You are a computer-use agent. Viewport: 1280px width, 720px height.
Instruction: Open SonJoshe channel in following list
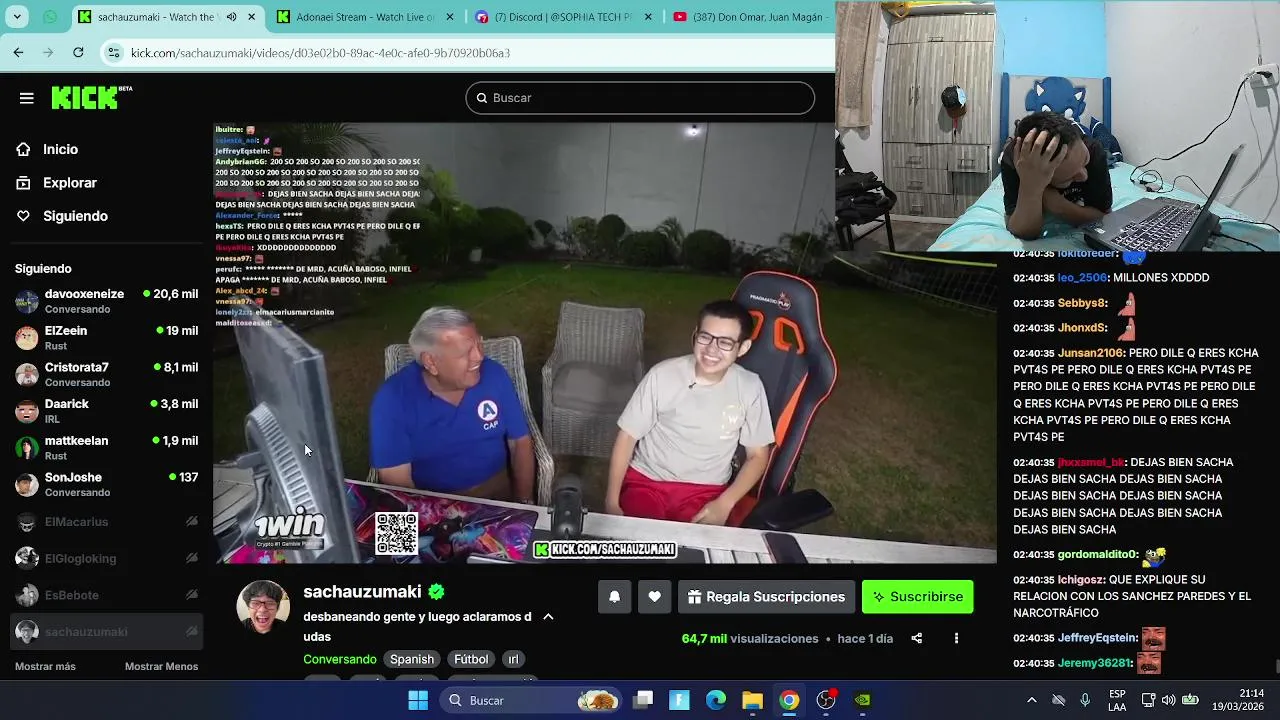pyautogui.click(x=106, y=484)
